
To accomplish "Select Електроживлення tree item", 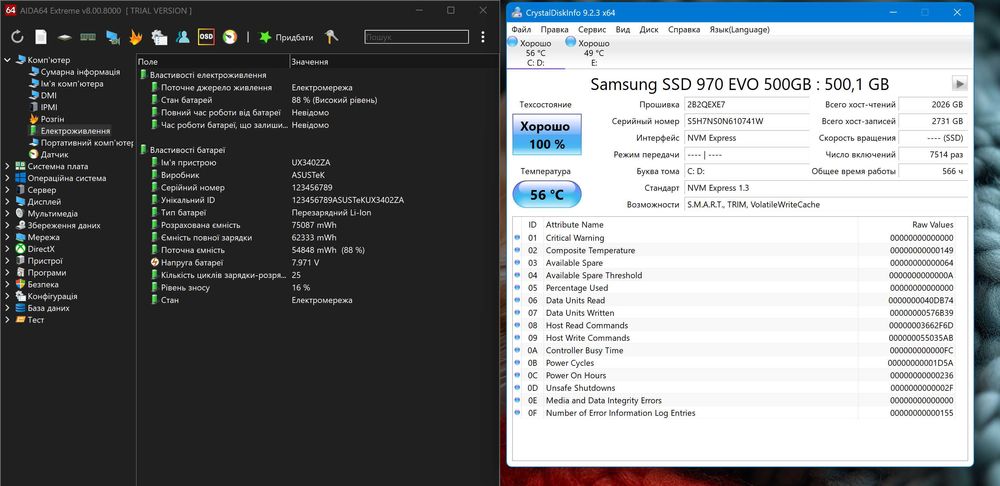I will [x=75, y=131].
